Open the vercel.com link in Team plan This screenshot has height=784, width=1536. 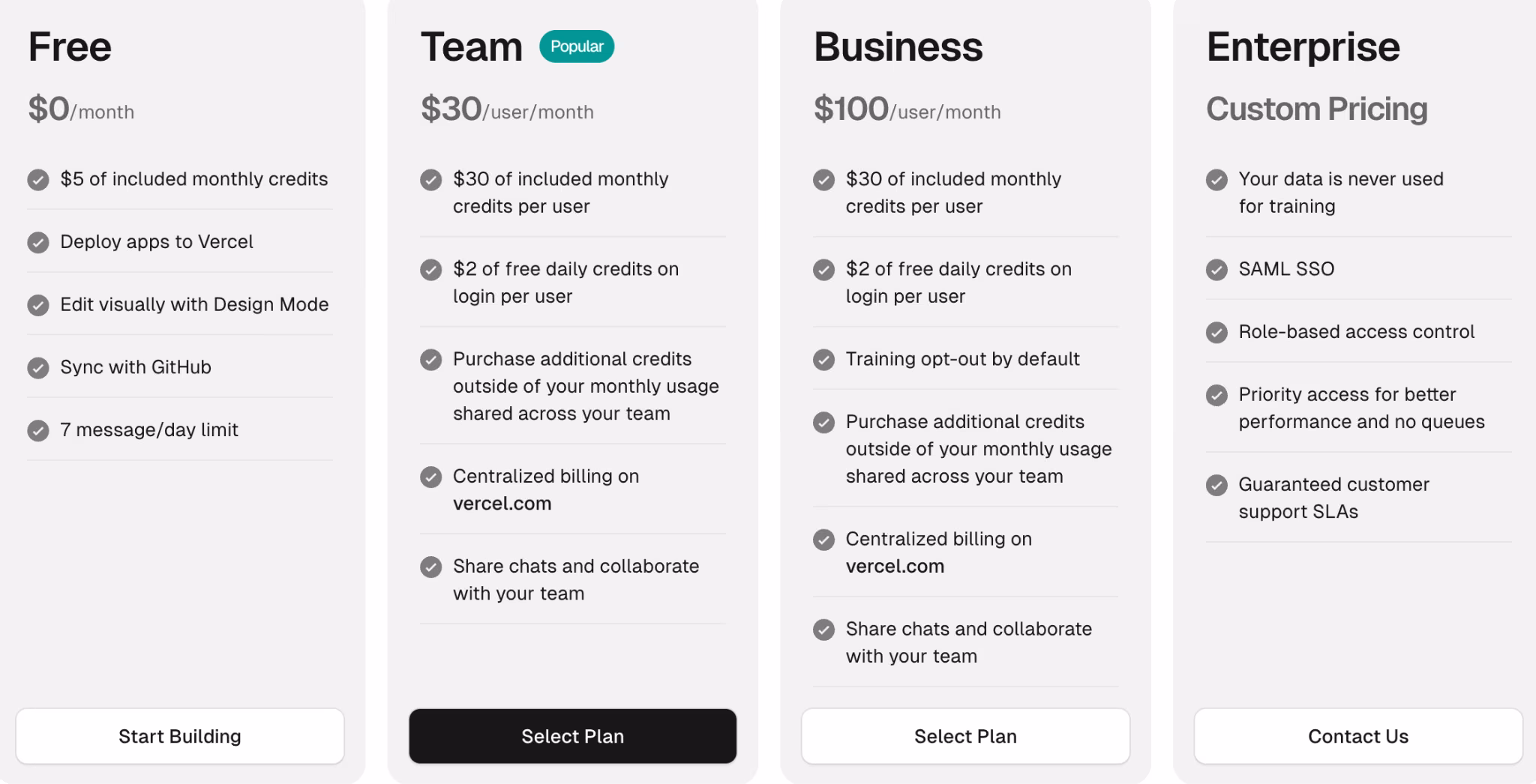(x=502, y=504)
